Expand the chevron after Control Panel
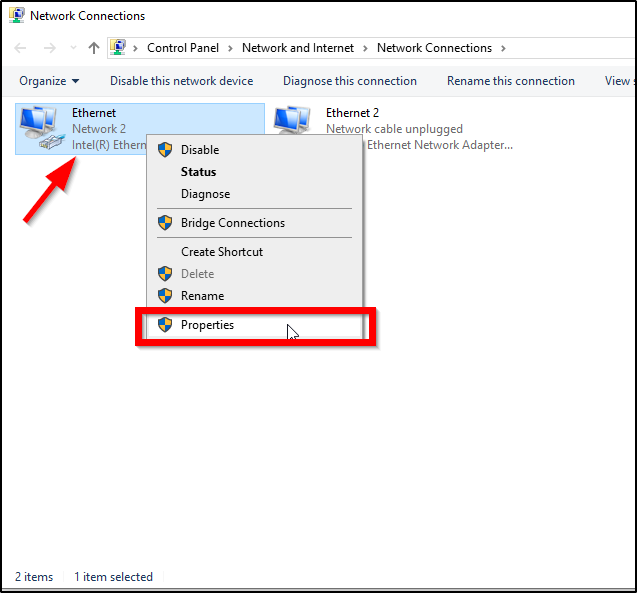The height and width of the screenshot is (593, 637). (232, 48)
